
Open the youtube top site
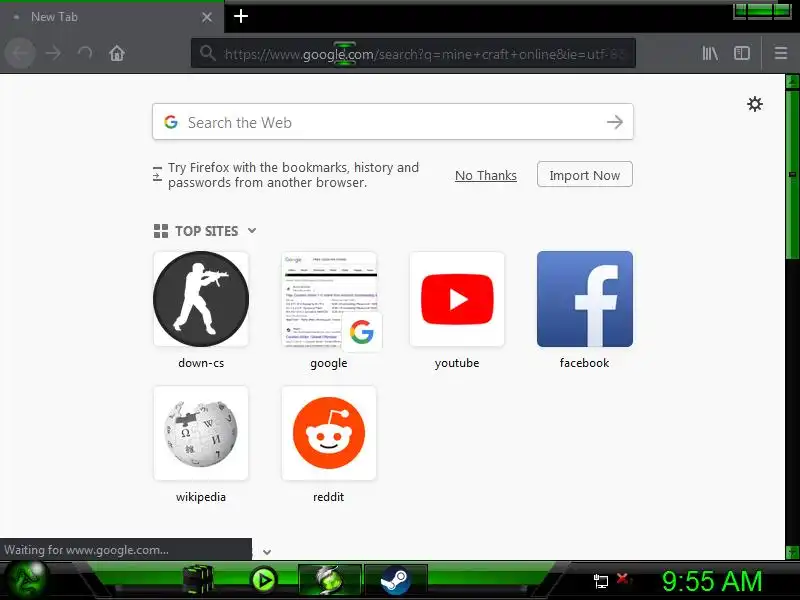coord(457,299)
